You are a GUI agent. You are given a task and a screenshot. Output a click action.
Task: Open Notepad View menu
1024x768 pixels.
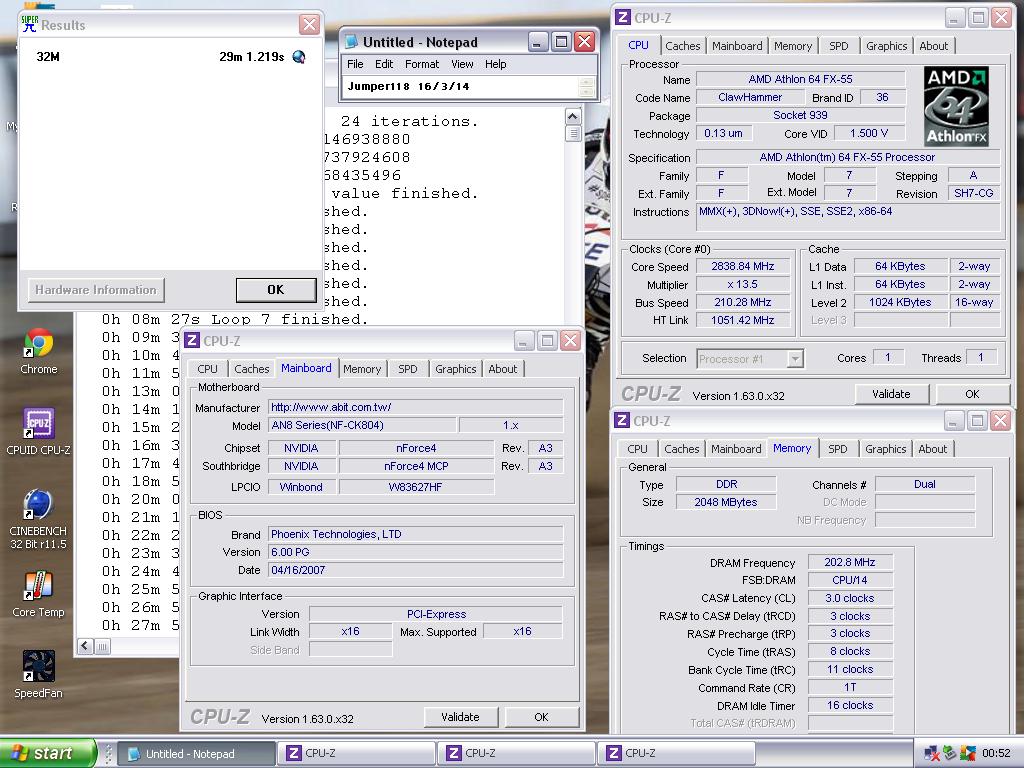click(x=462, y=64)
